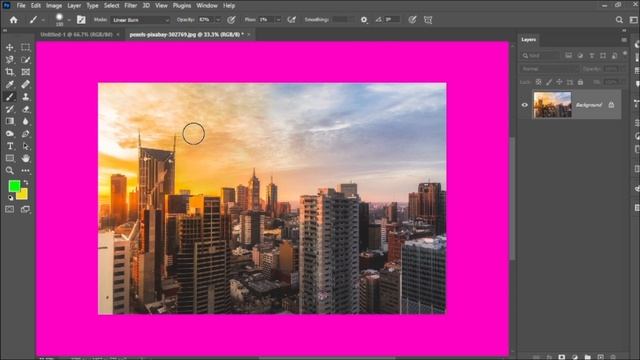Select the Brush tool in toolbar
640x360 pixels.
9,97
